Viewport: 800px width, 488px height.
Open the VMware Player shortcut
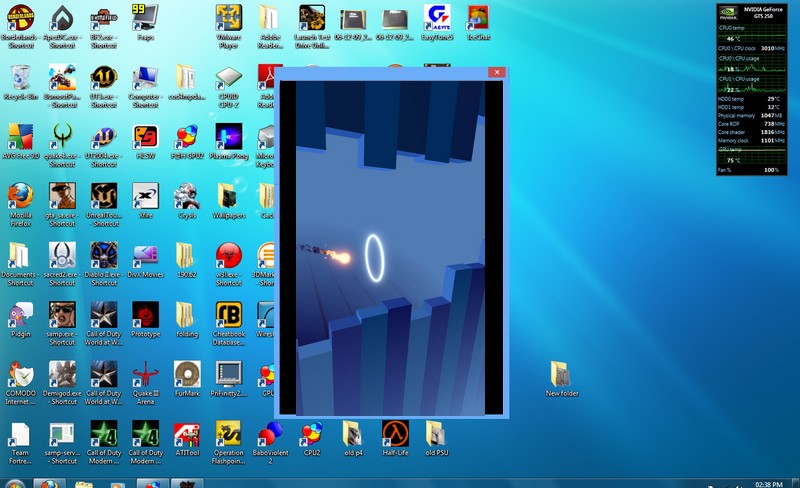click(x=229, y=18)
